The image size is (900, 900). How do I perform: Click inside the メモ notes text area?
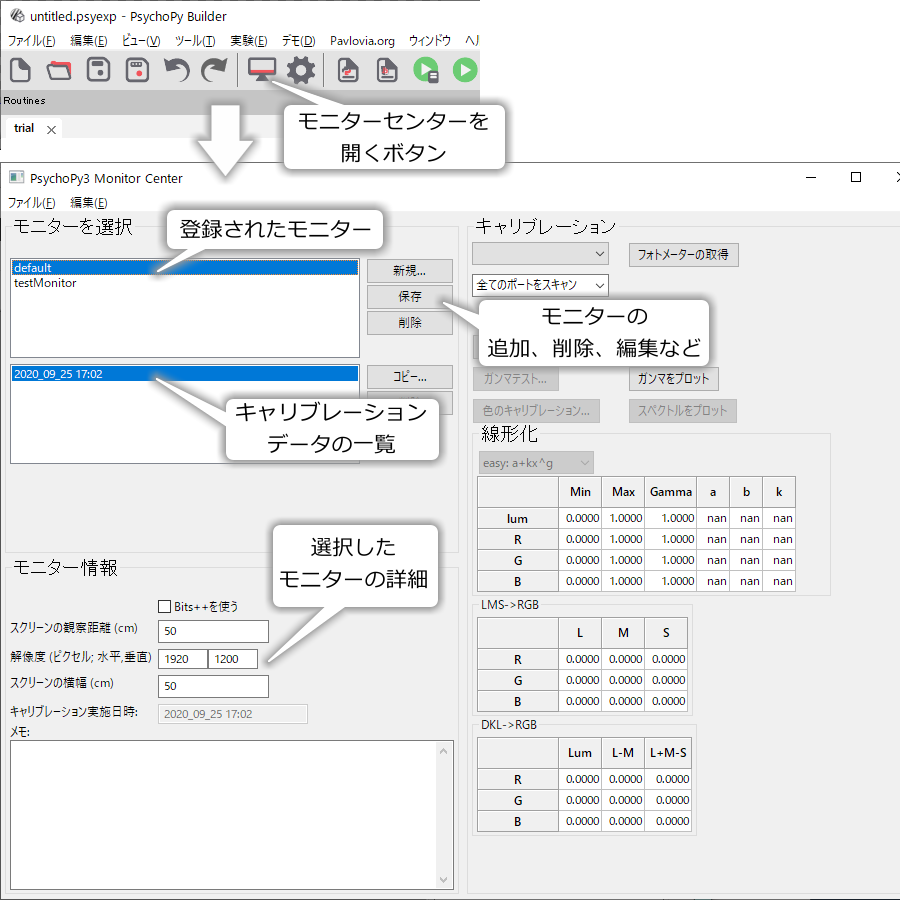[223, 815]
